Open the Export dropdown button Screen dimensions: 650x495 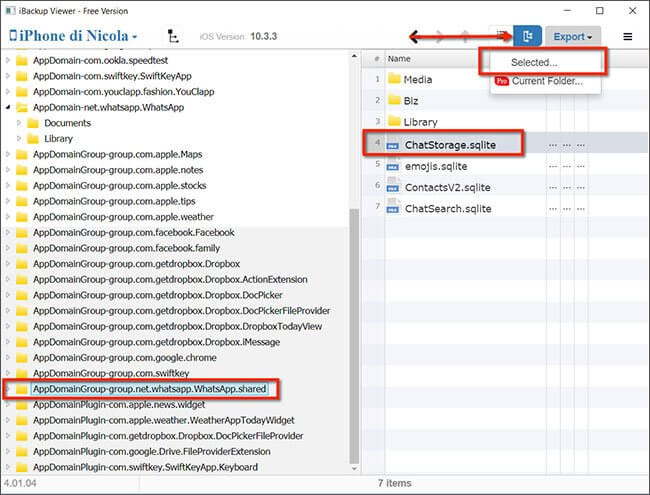[x=572, y=36]
